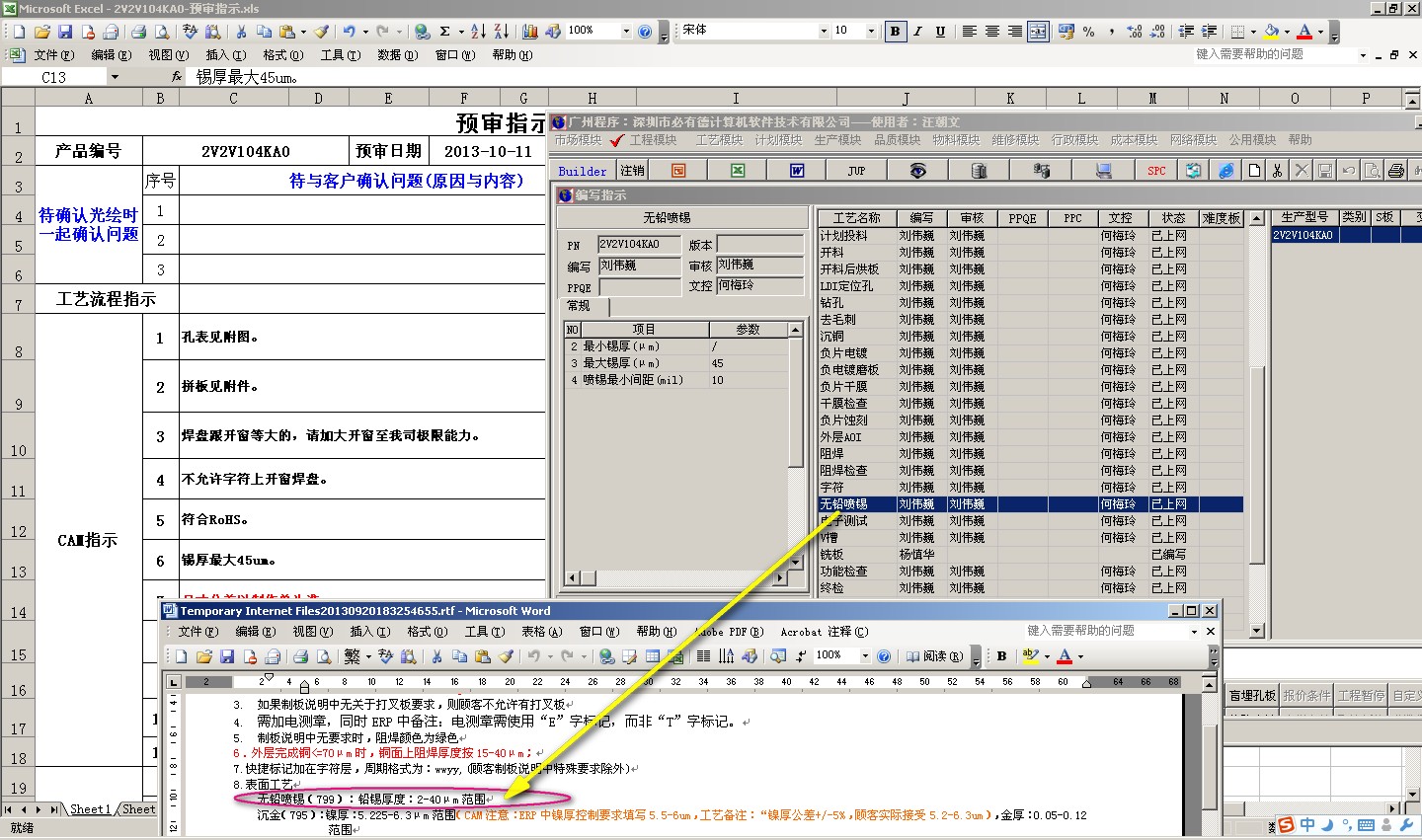Open the Excel 数据(D) menu
Image resolution: width=1422 pixels, height=840 pixels.
coord(397,55)
